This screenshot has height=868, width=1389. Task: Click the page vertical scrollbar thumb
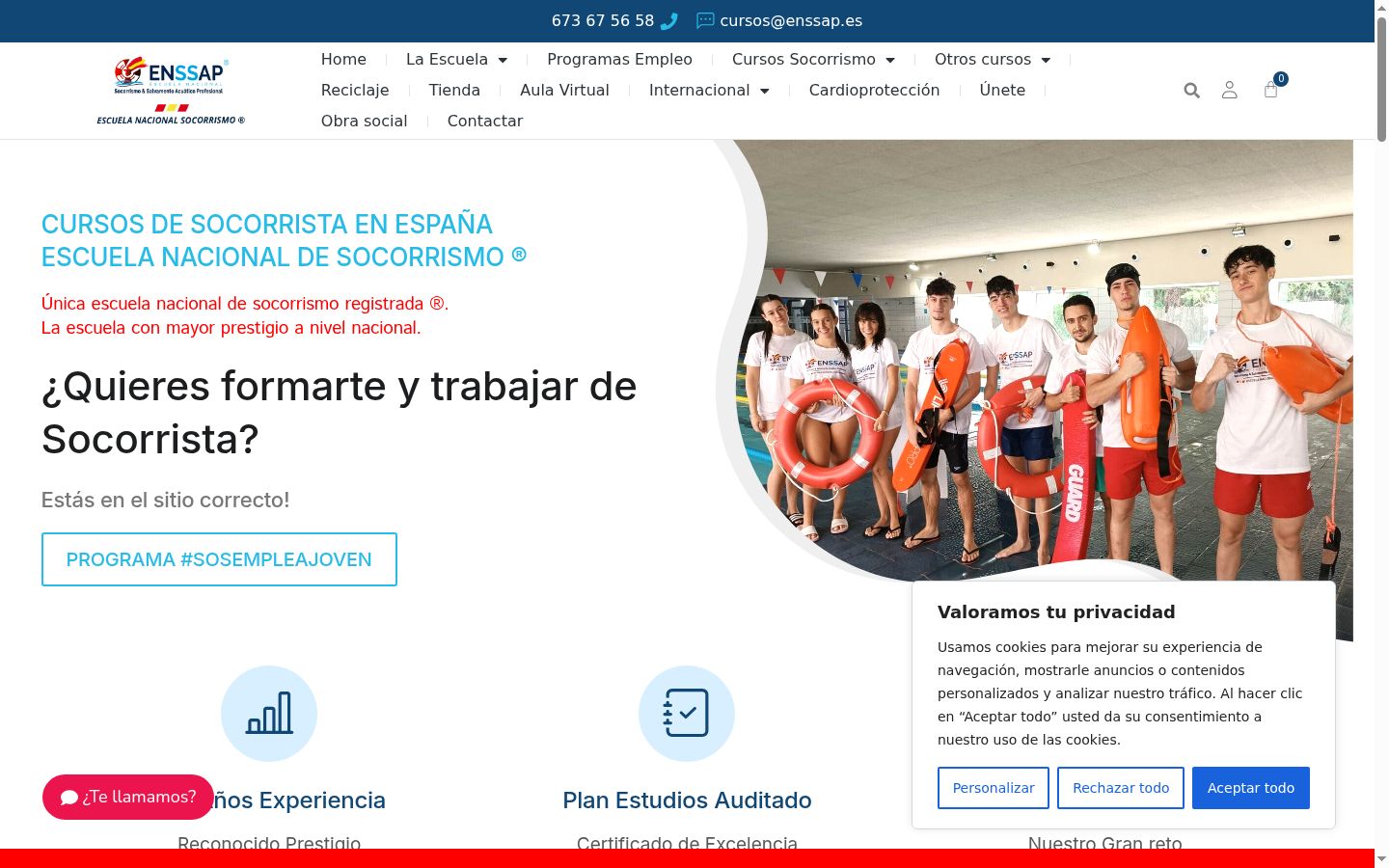[x=1381, y=79]
